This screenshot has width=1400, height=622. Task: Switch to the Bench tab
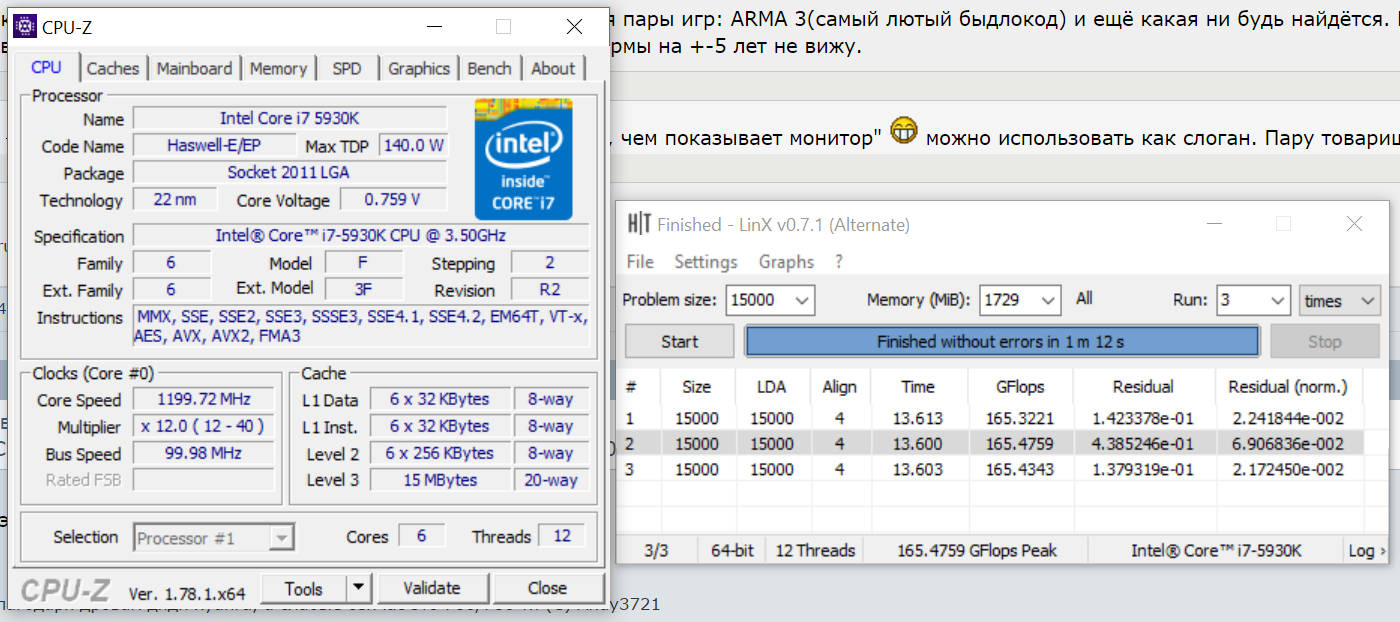(x=490, y=68)
